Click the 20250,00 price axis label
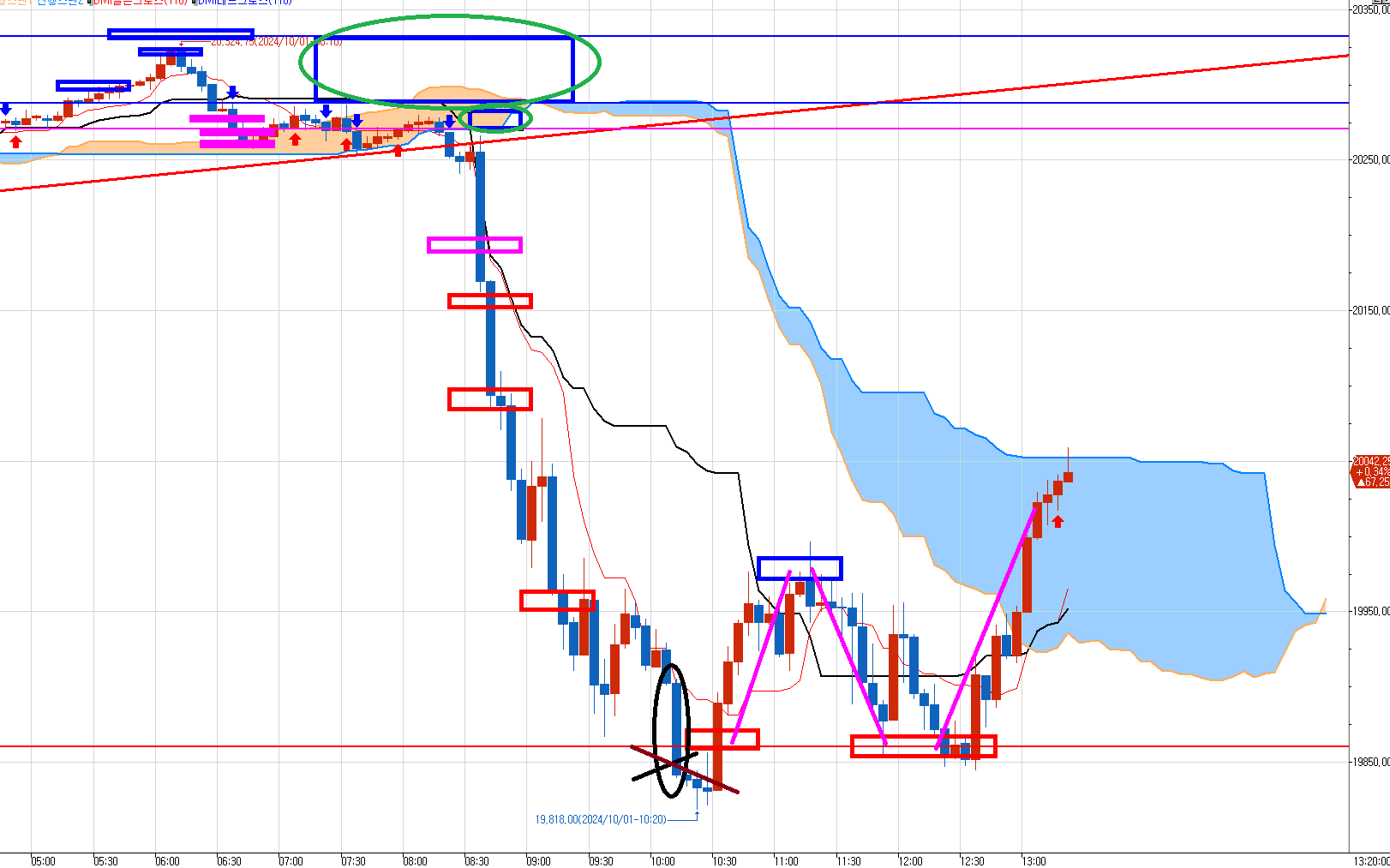This screenshot has width=1390, height=868. [x=1371, y=159]
